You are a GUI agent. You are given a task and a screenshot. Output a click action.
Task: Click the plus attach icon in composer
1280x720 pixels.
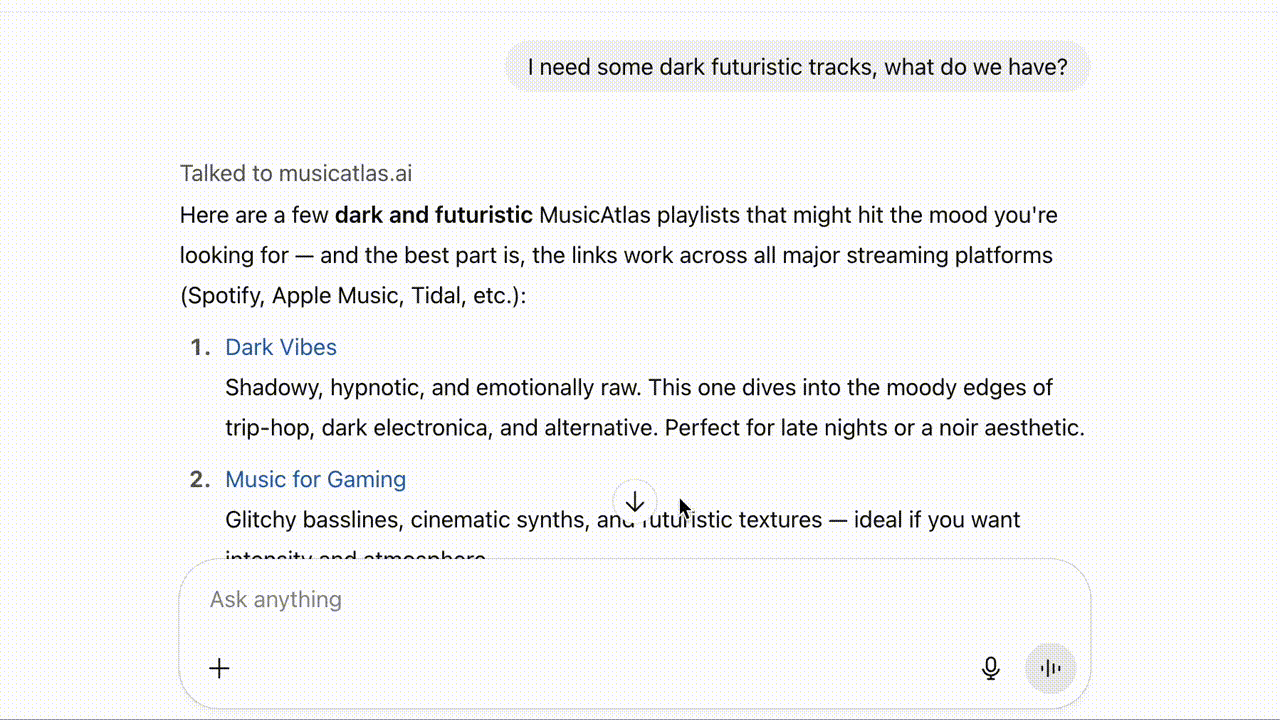click(x=219, y=669)
